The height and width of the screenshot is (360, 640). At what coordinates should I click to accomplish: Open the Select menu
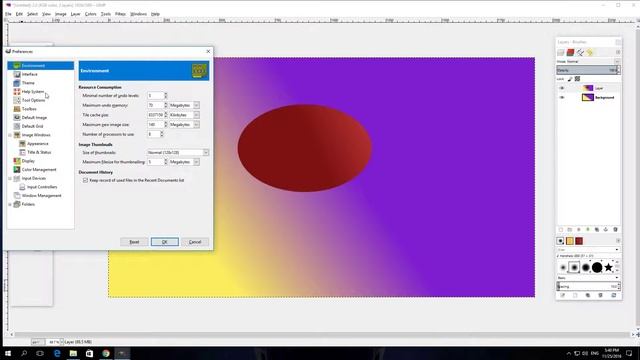point(32,14)
